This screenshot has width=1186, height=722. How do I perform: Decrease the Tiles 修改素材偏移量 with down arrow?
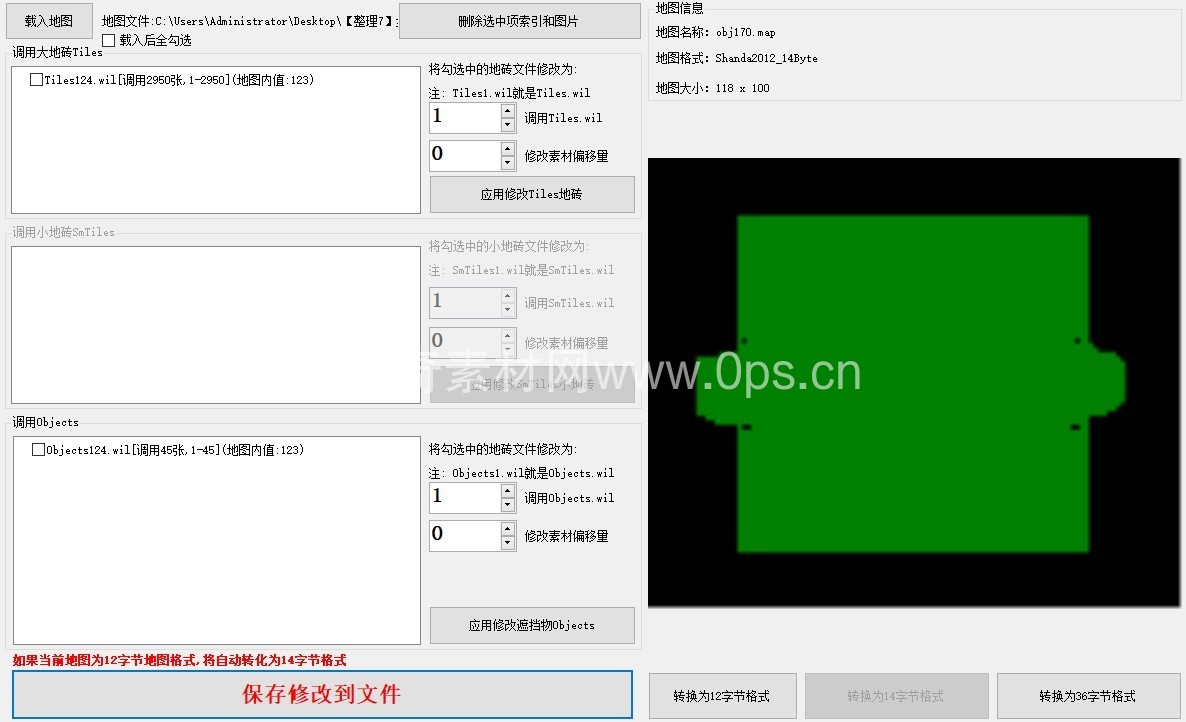click(508, 163)
